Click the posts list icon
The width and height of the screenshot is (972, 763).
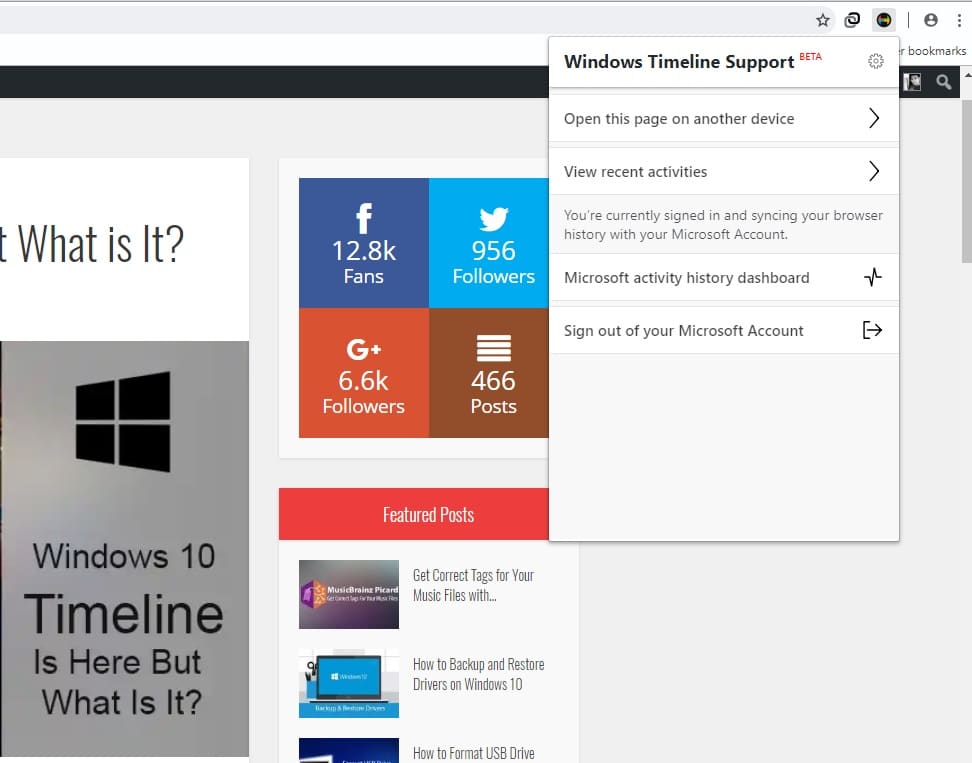pos(493,348)
